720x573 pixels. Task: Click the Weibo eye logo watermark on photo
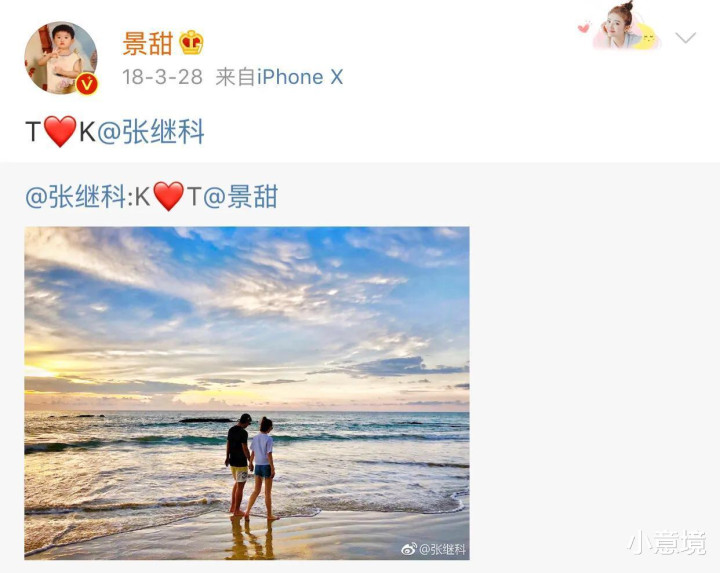(x=409, y=549)
